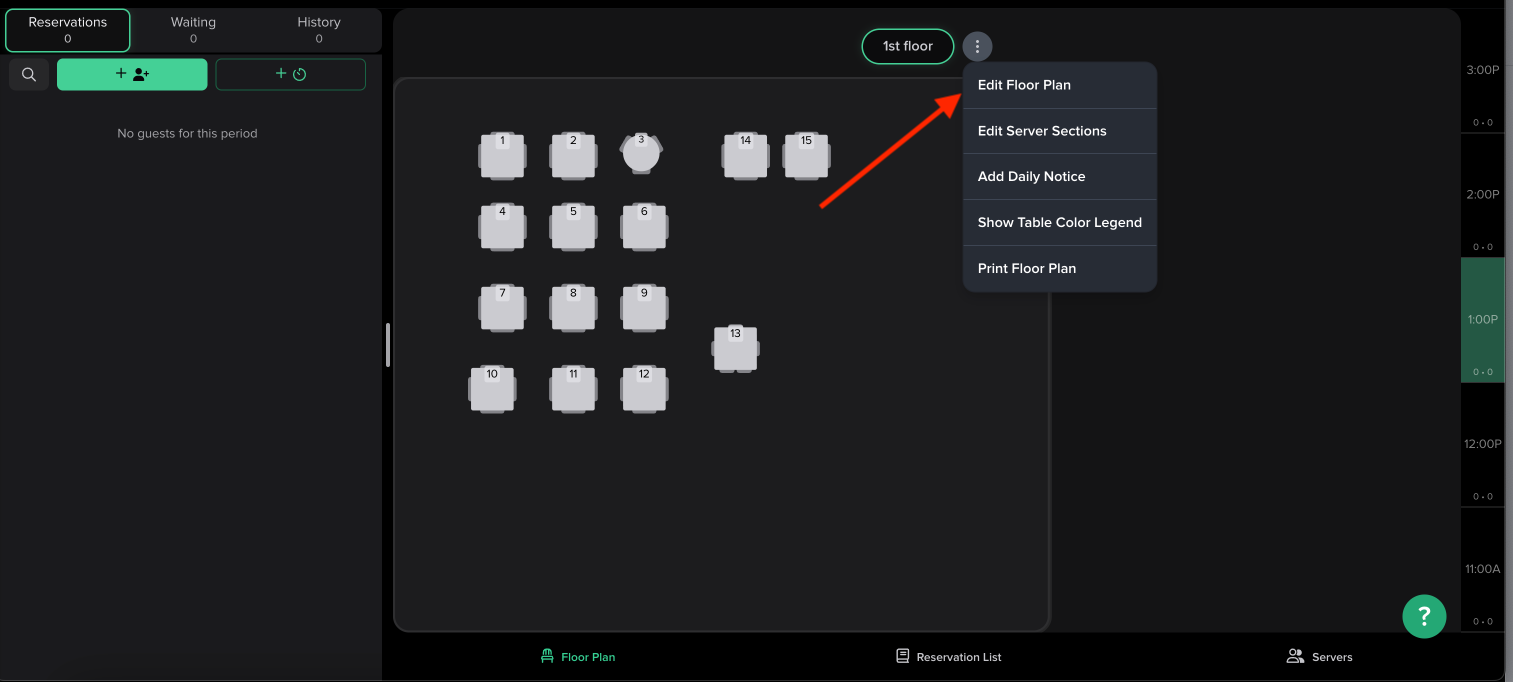Click Print Floor Plan in the menu
The height and width of the screenshot is (682, 1513).
(x=1027, y=268)
